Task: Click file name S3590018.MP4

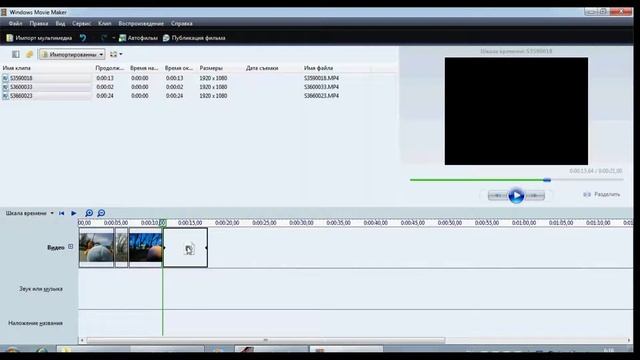Action: [321, 78]
